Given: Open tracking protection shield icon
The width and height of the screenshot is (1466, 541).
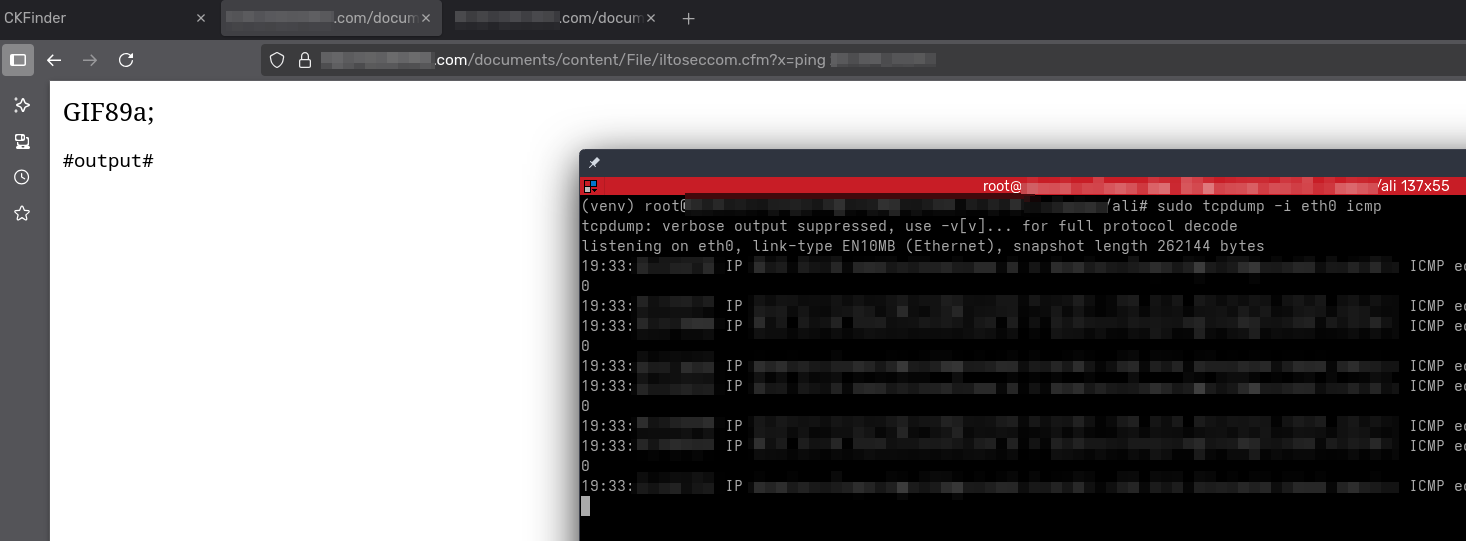Looking at the screenshot, I should click(x=279, y=60).
